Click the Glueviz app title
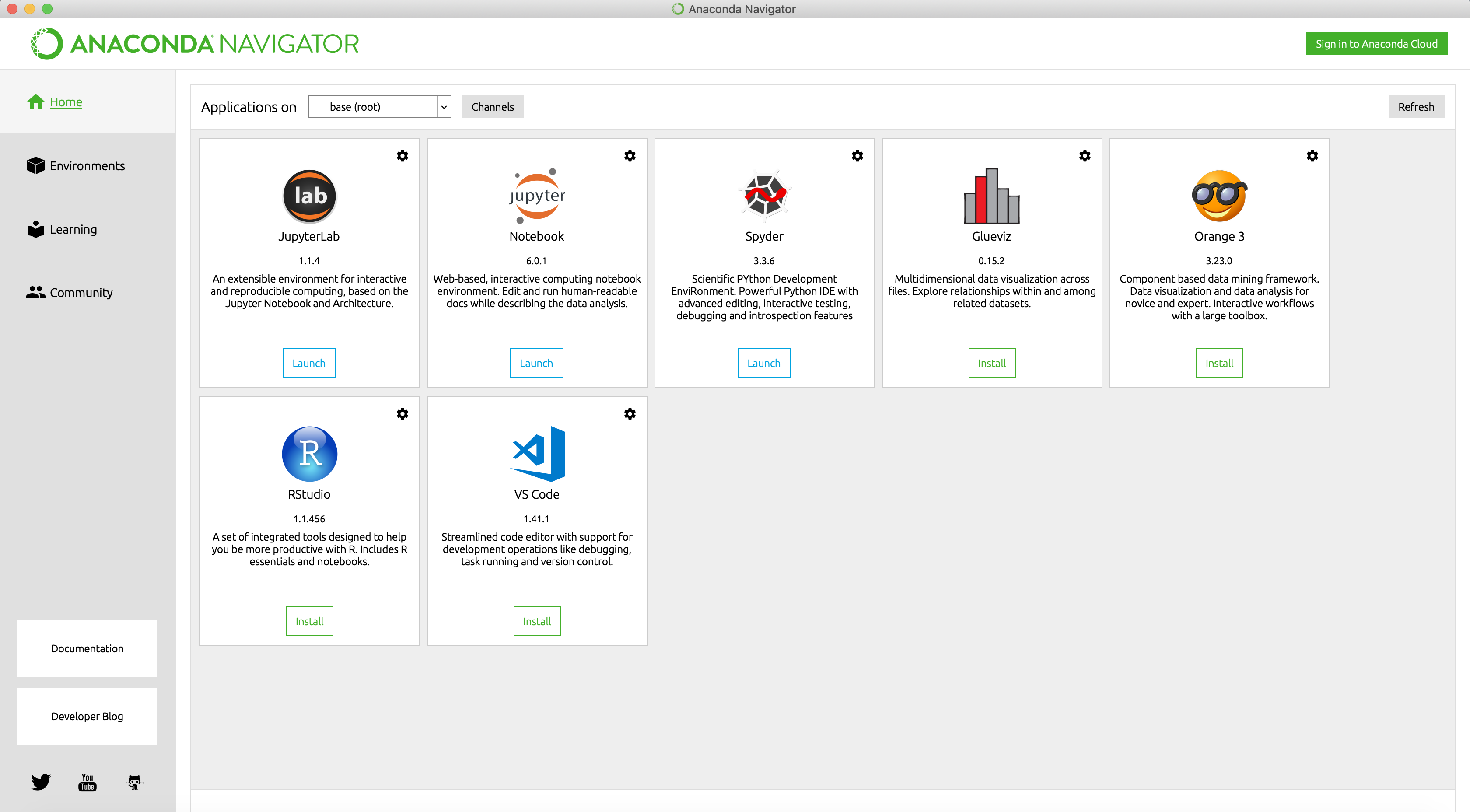Viewport: 1470px width, 812px height. click(992, 236)
